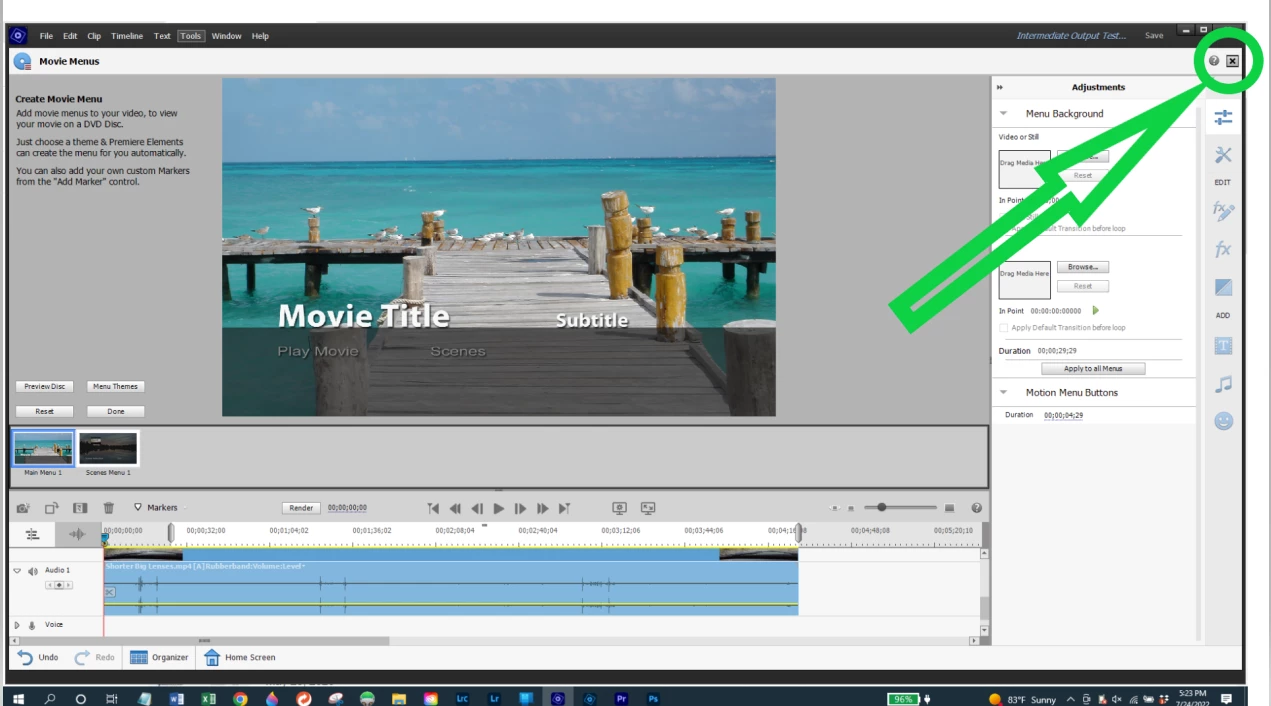Viewport: 1271px width, 706px height.
Task: Click the fast forward button
Action: coord(543,508)
